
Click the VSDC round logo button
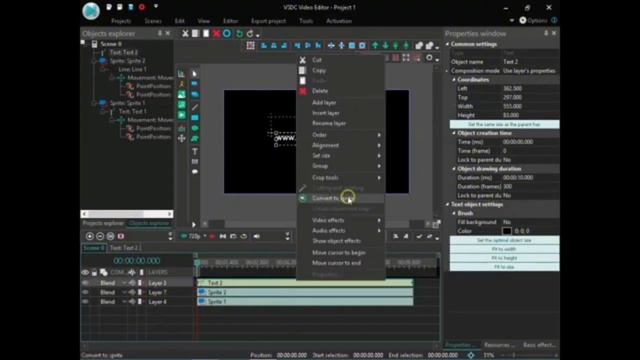pyautogui.click(x=91, y=11)
